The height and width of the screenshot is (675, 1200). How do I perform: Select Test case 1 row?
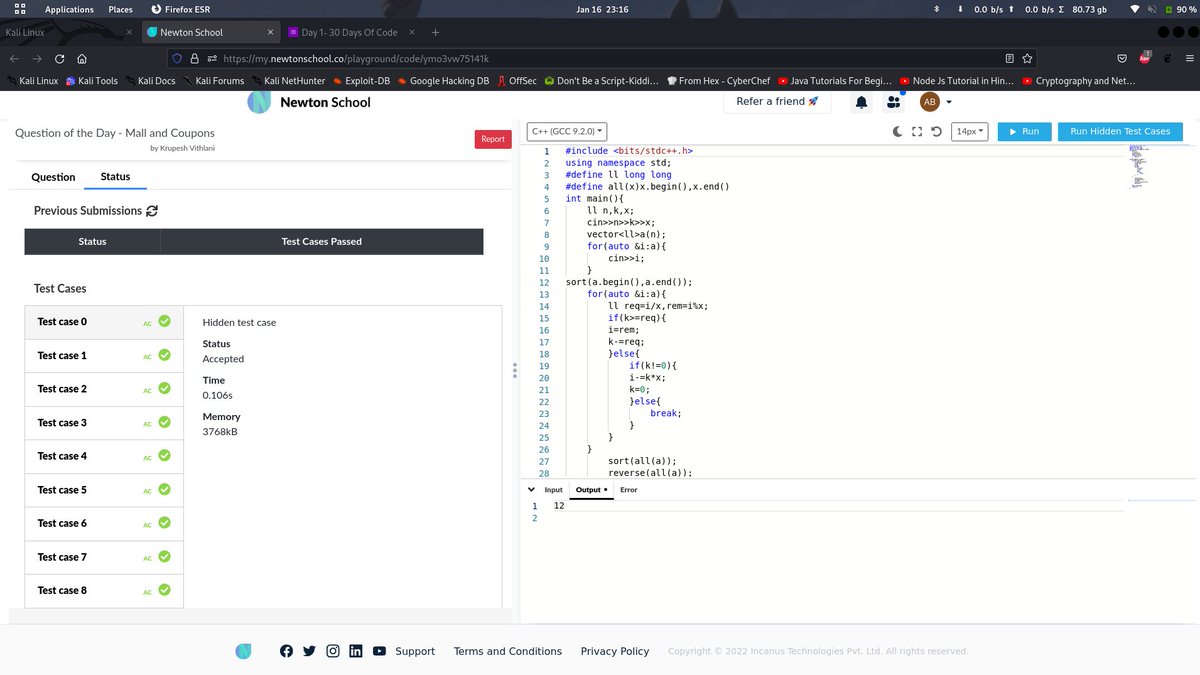coord(104,356)
